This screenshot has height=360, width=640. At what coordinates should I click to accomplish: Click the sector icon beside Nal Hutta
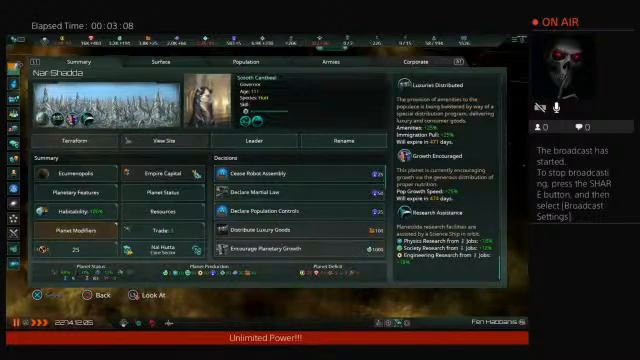[x=197, y=250]
